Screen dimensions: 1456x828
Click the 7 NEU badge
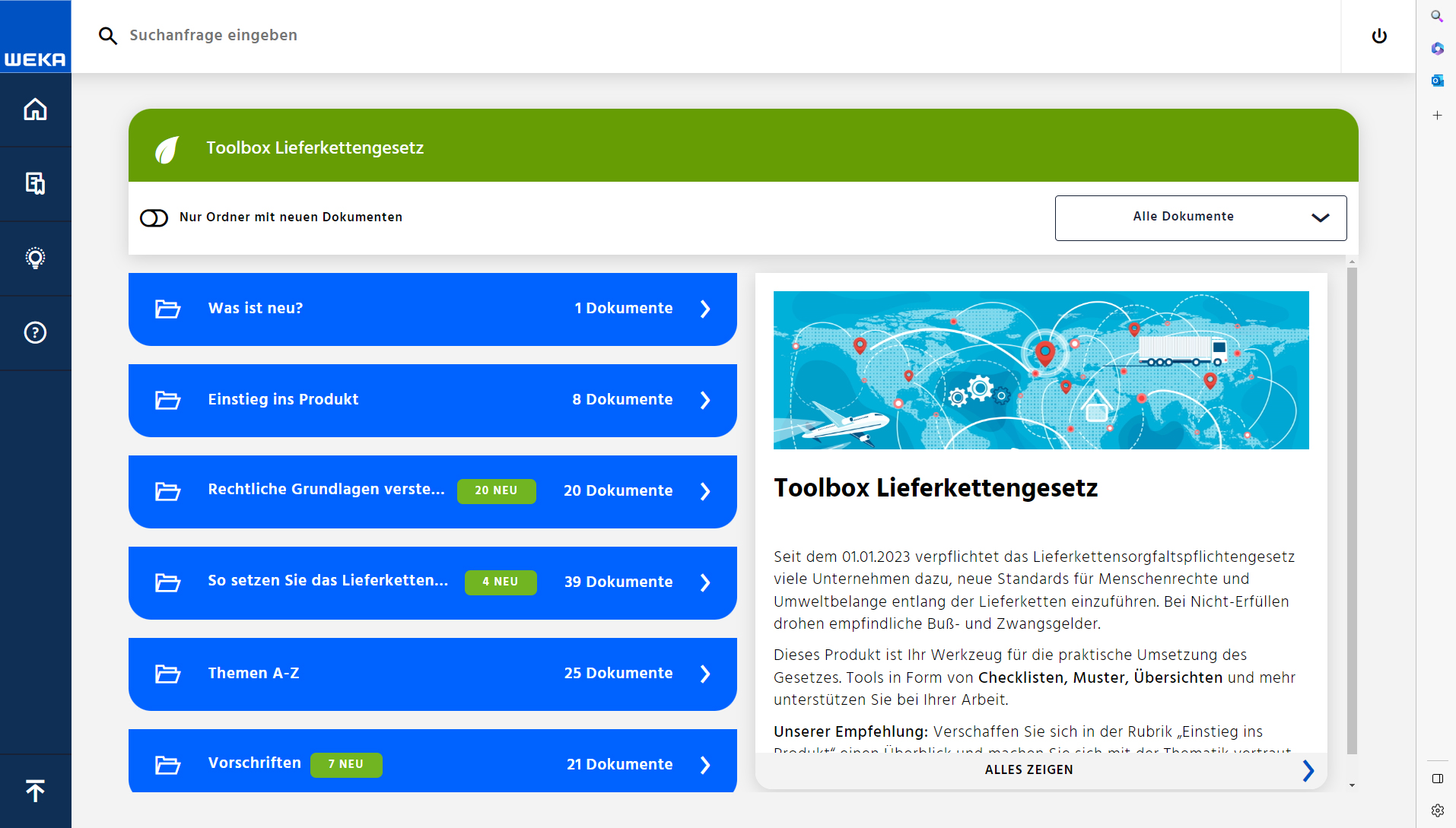(346, 765)
